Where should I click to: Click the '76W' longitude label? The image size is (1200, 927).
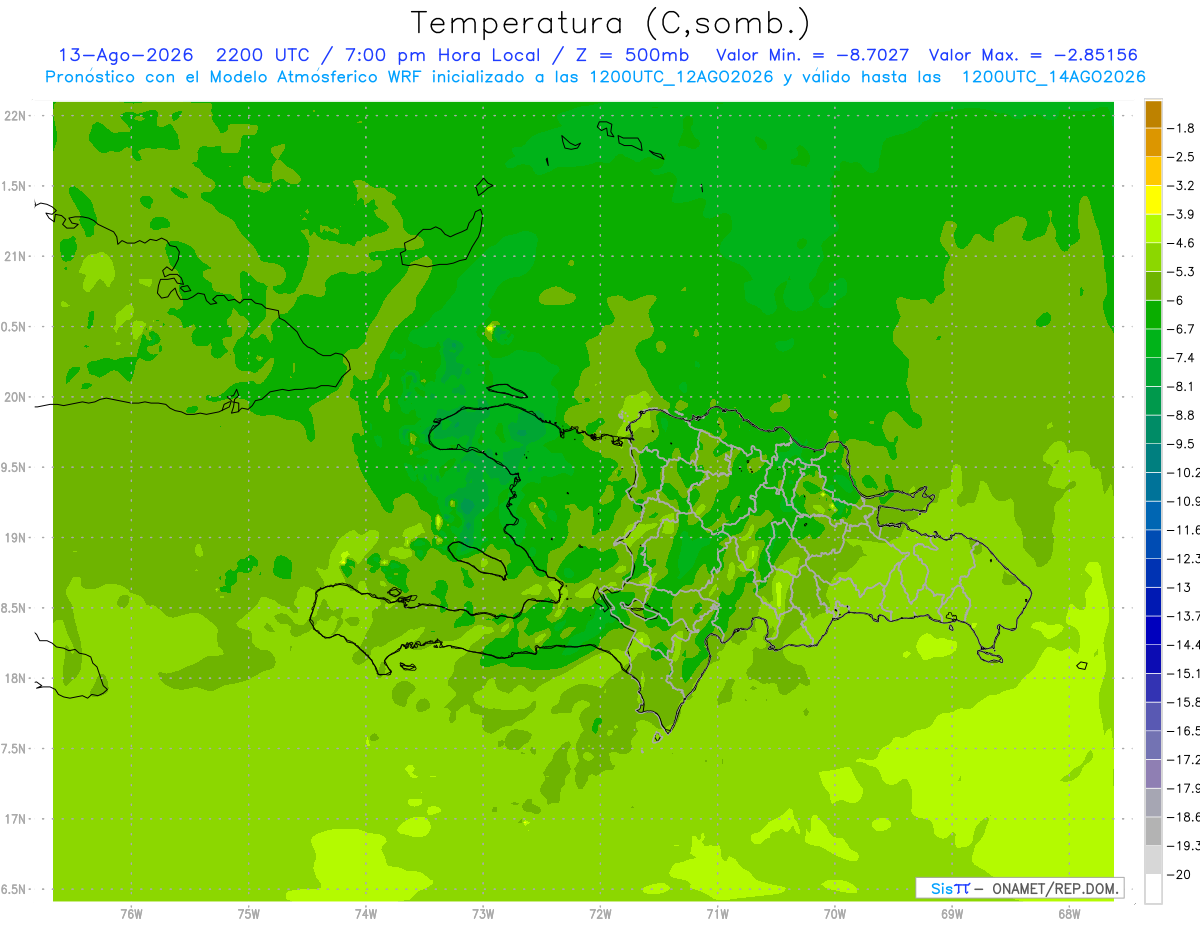[131, 914]
